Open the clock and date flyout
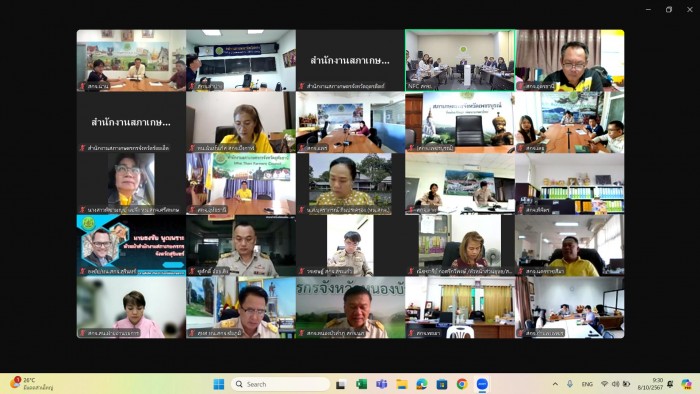Viewport: 700px width, 394px height. [x=650, y=384]
